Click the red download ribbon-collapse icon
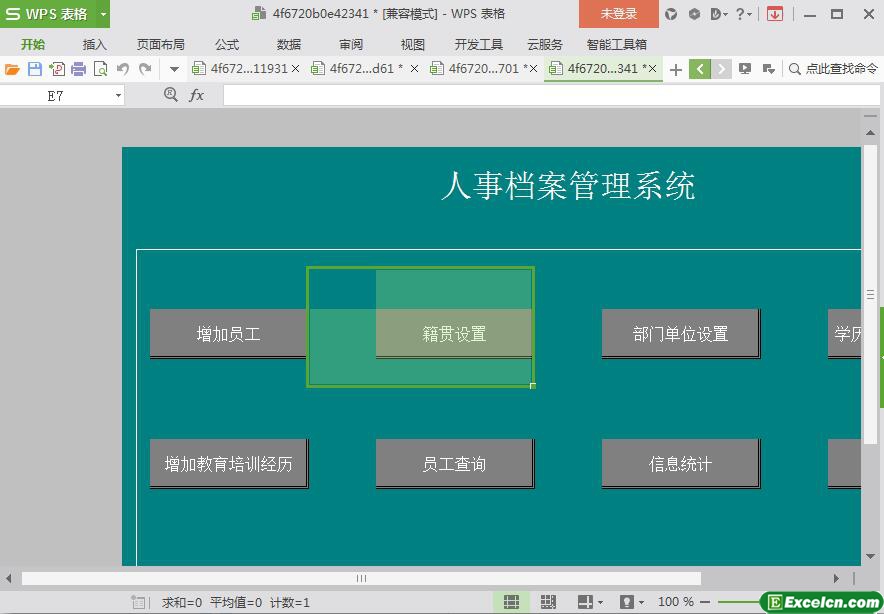884x614 pixels. click(x=775, y=14)
